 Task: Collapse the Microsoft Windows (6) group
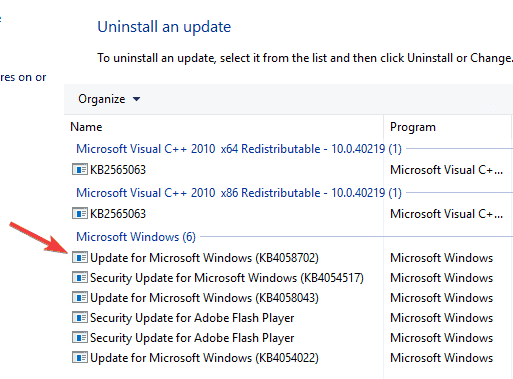point(136,237)
